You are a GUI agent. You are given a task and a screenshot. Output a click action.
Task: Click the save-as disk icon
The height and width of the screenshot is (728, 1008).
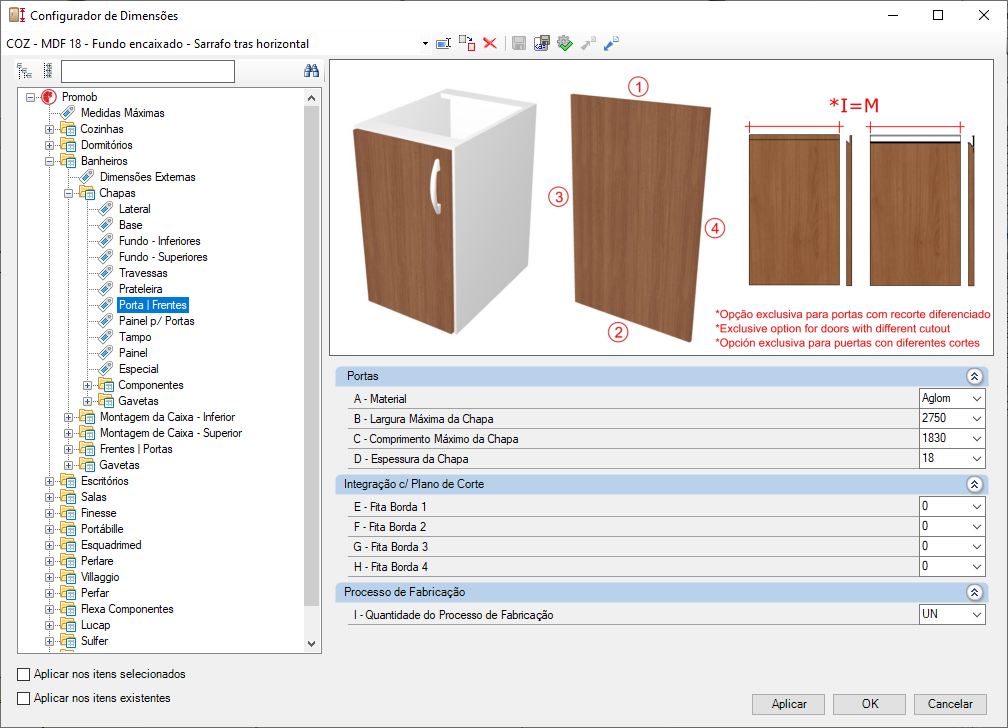[542, 44]
